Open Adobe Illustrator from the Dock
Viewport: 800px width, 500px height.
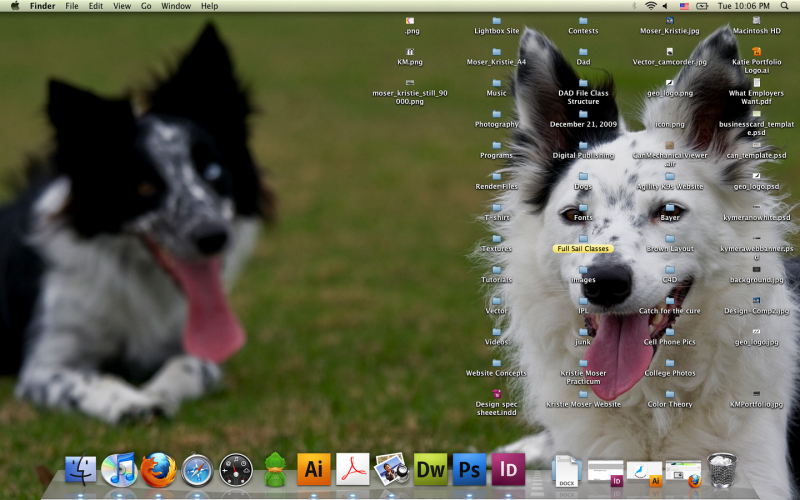click(x=313, y=468)
